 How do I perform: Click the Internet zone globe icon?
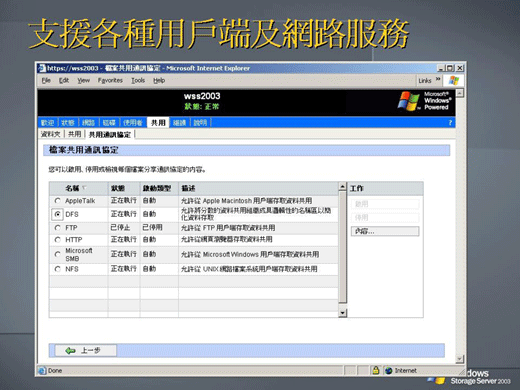coord(388,370)
